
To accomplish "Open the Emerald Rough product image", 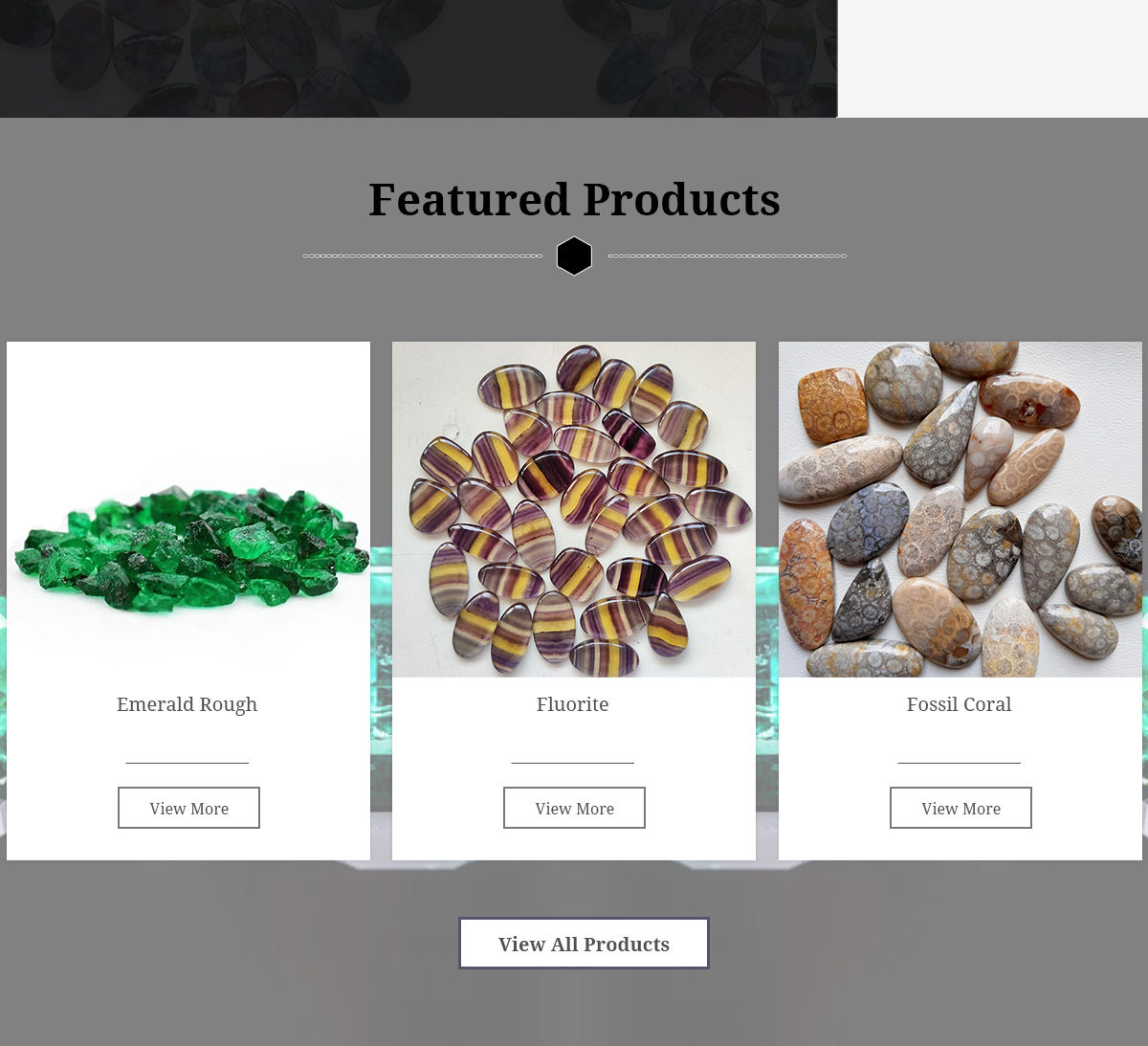I will pos(188,509).
